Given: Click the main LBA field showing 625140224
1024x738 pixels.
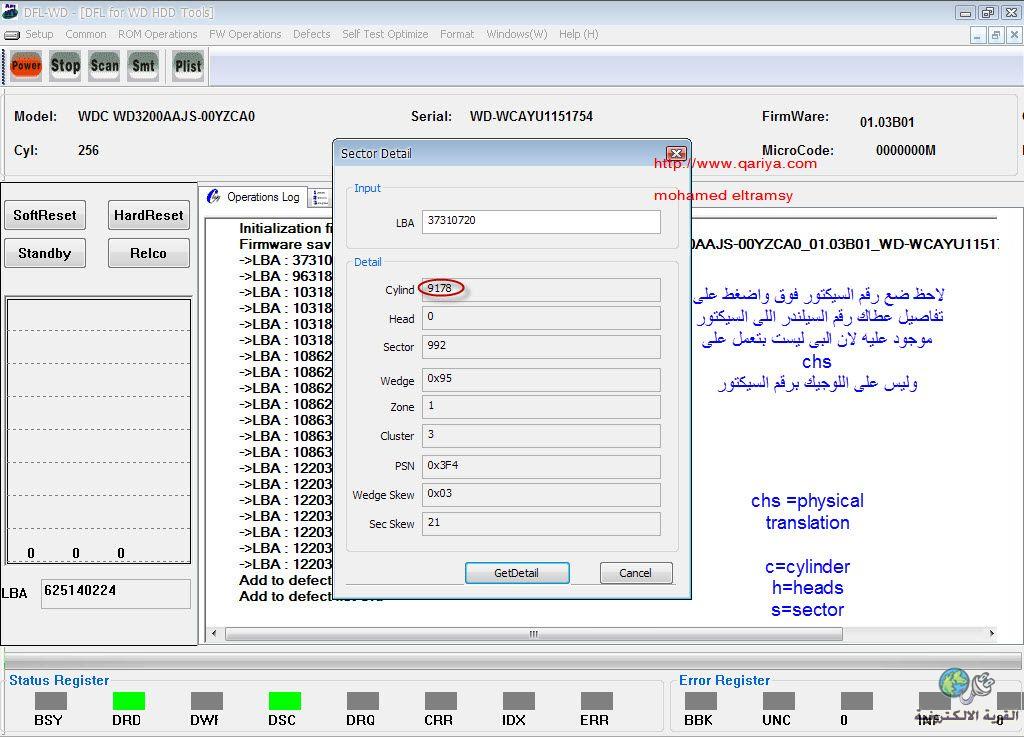Looking at the screenshot, I should tap(116, 593).
